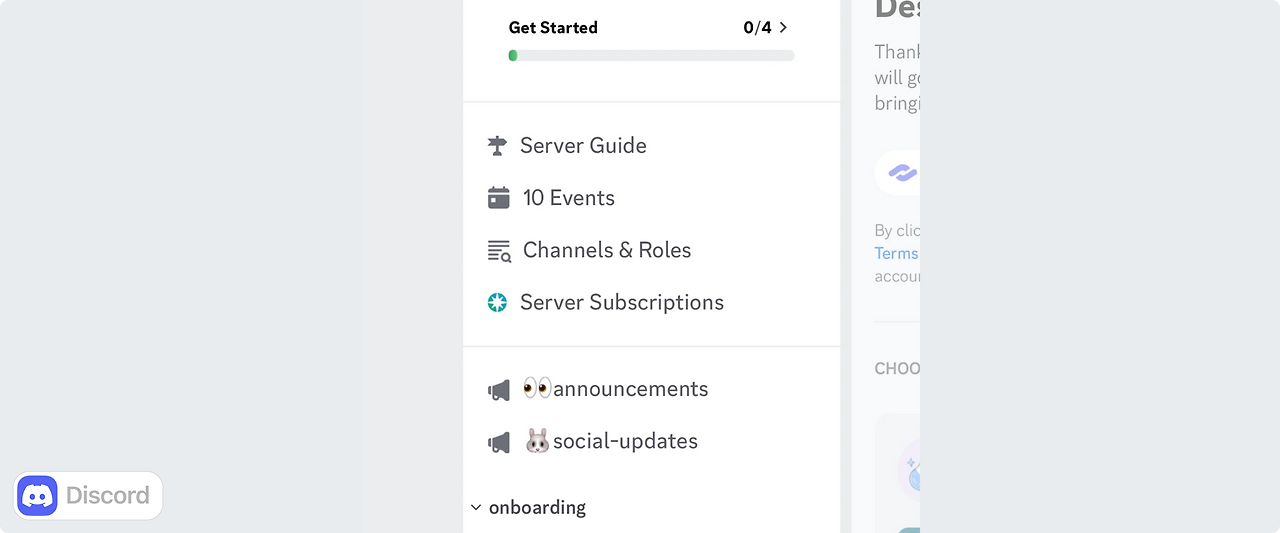Go to Channels & Roles
This screenshot has width=1280, height=533.
click(607, 250)
